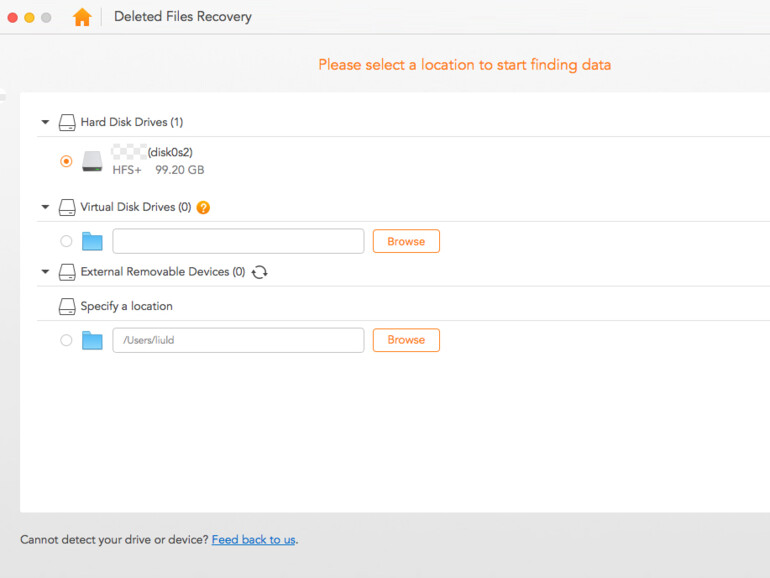Click the orange Home icon

(82, 17)
